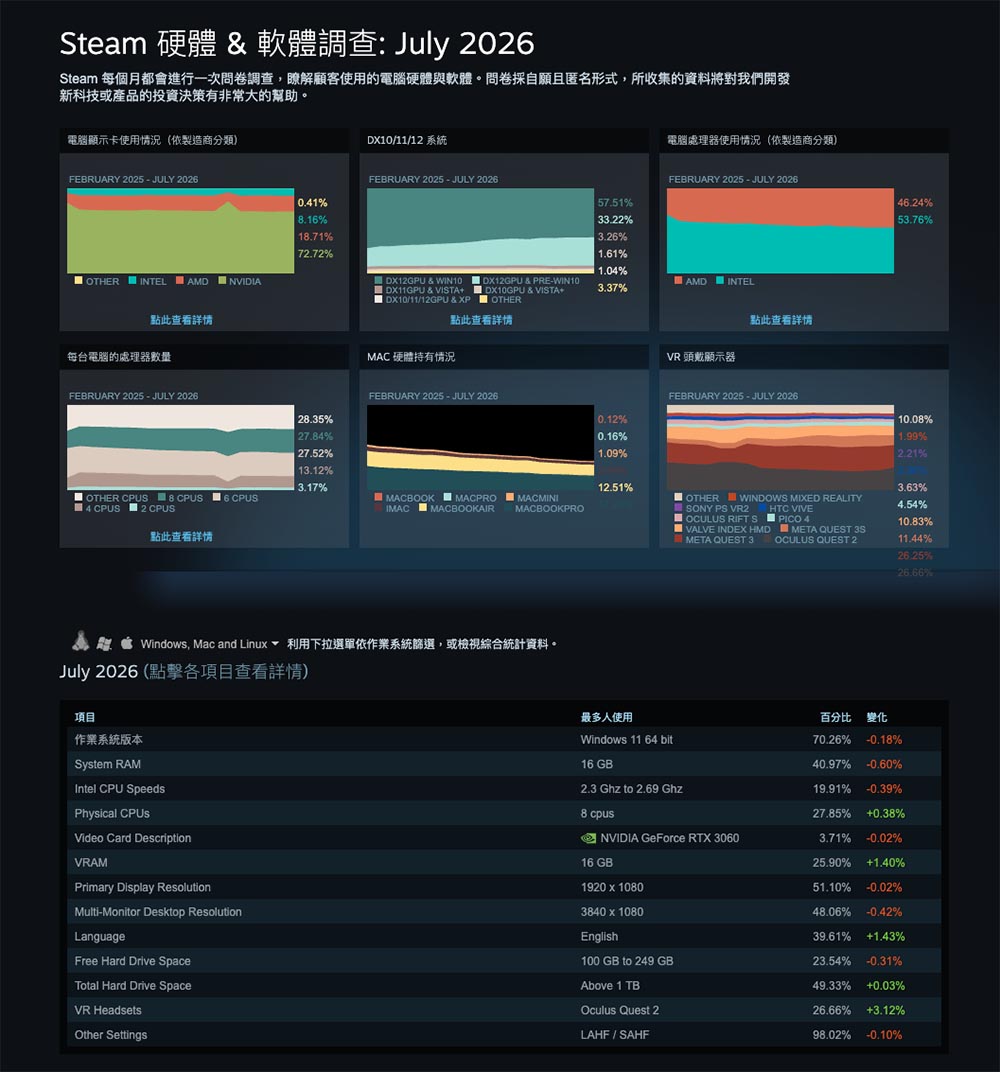Click the Oculus Quest 2 value
Image resolution: width=1000 pixels, height=1072 pixels.
(x=620, y=1010)
